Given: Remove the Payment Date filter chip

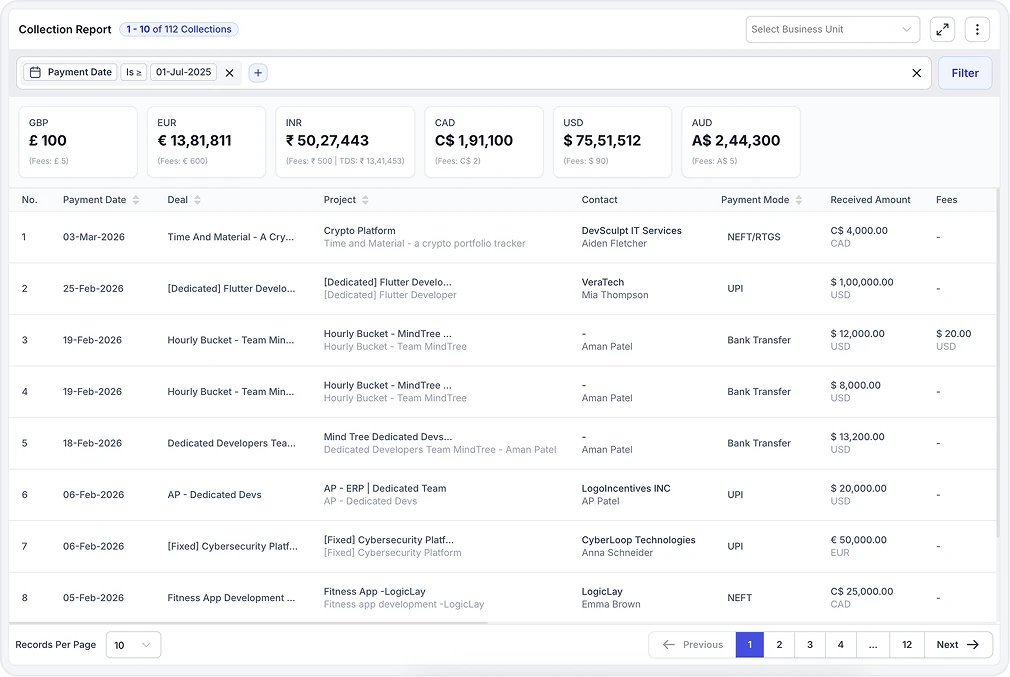Looking at the screenshot, I should [229, 73].
